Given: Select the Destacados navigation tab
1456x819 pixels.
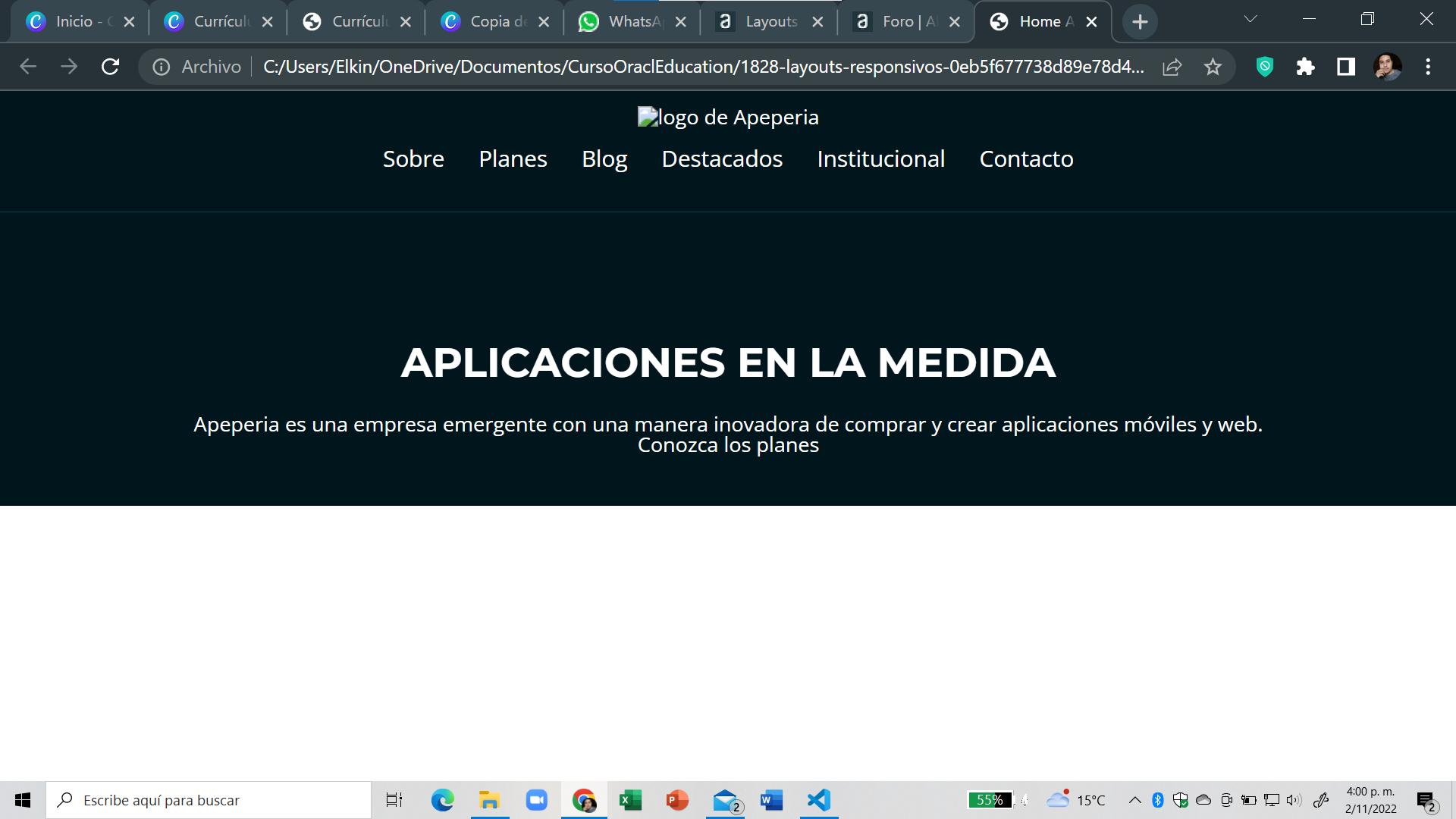Looking at the screenshot, I should 721,158.
